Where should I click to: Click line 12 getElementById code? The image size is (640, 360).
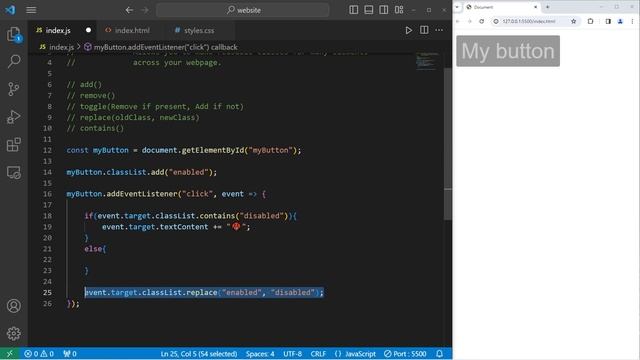(184, 150)
